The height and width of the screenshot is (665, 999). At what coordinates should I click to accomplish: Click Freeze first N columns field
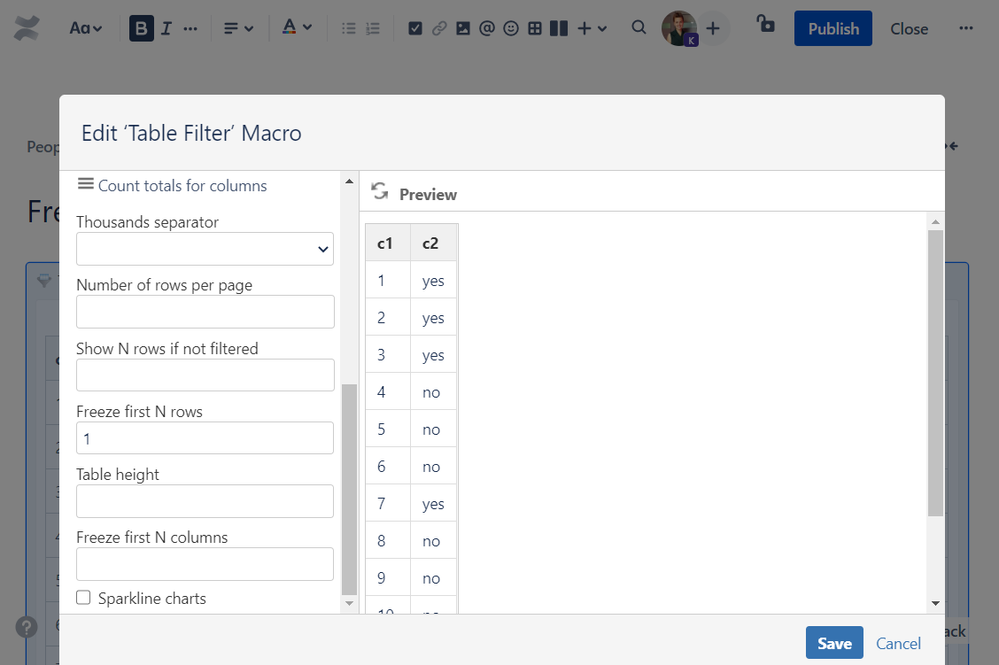205,564
